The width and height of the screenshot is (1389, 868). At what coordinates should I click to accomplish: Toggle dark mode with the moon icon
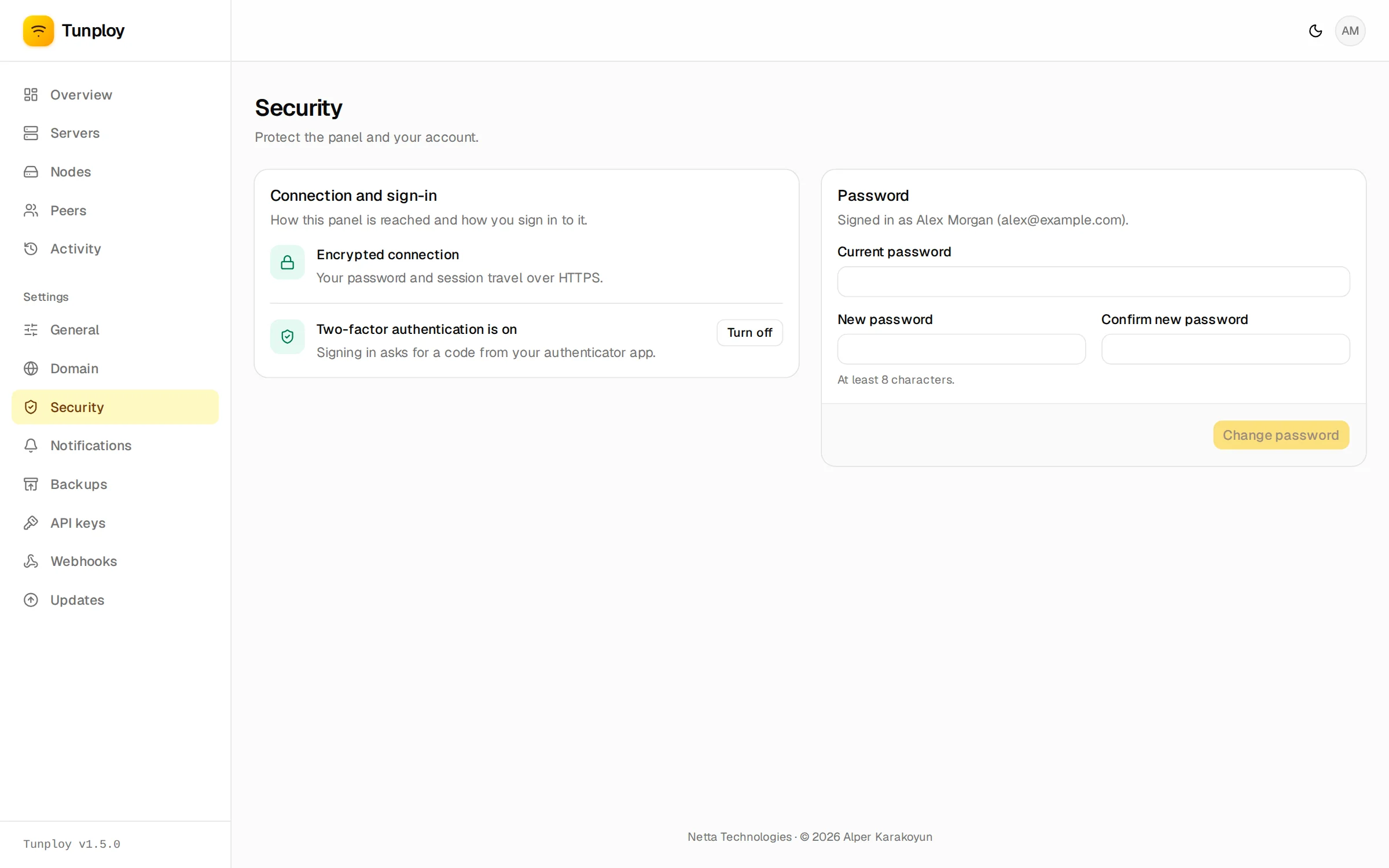1315,31
